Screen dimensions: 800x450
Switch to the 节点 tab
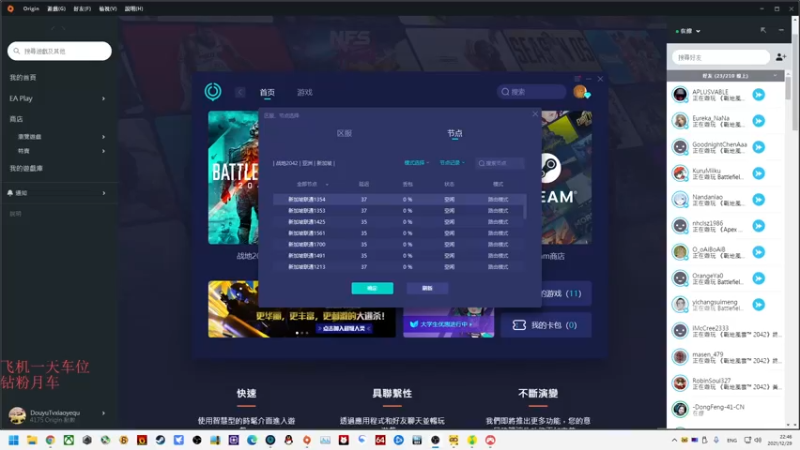coord(455,133)
